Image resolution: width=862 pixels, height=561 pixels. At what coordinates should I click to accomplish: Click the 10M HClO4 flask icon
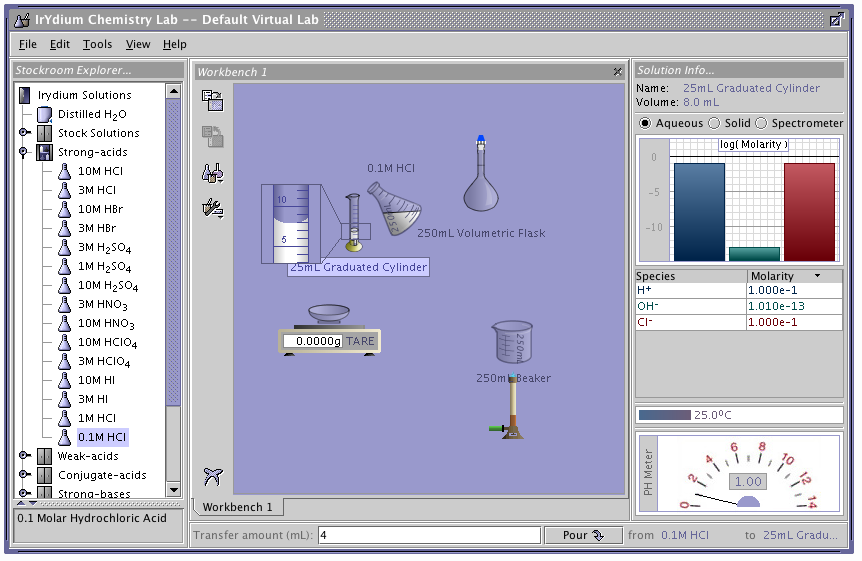(64, 342)
